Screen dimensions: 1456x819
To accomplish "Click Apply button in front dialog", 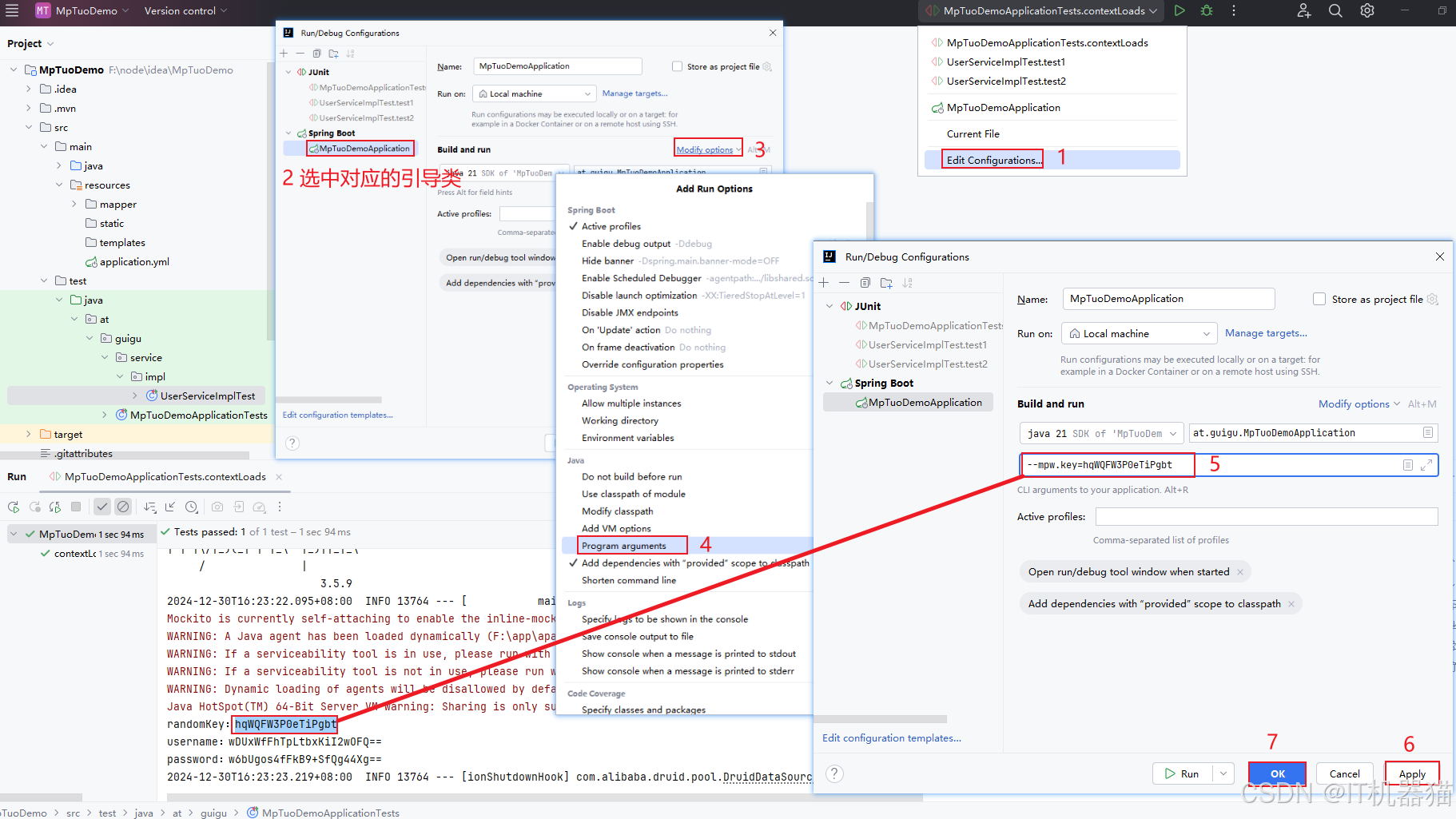I will [1412, 773].
